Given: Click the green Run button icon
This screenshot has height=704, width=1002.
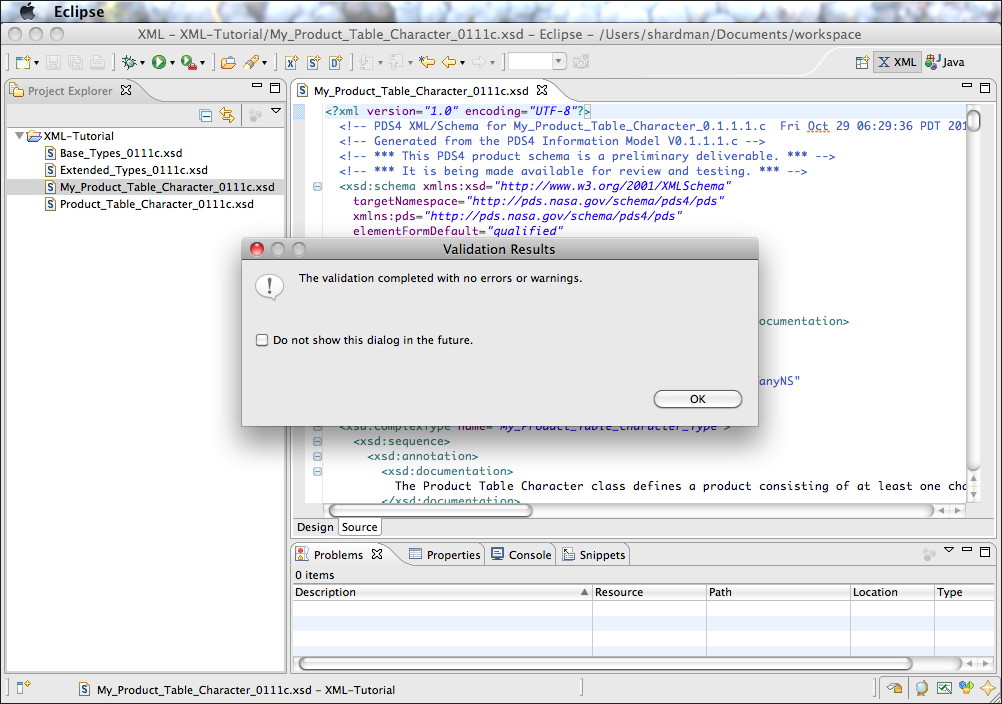Looking at the screenshot, I should [158, 62].
